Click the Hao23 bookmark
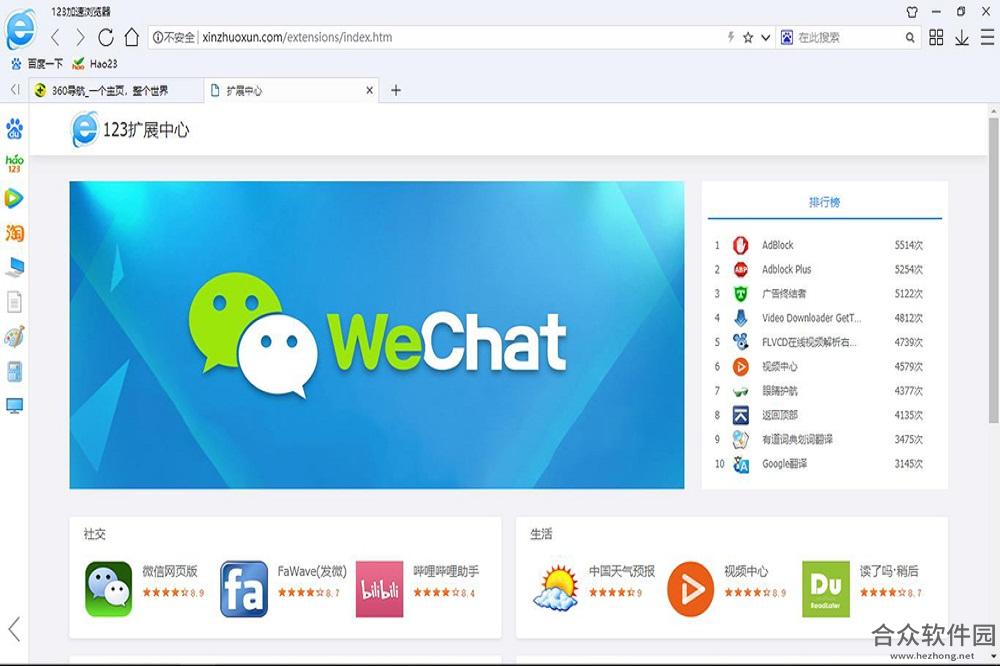Viewport: 1000px width, 666px height. 95,64
